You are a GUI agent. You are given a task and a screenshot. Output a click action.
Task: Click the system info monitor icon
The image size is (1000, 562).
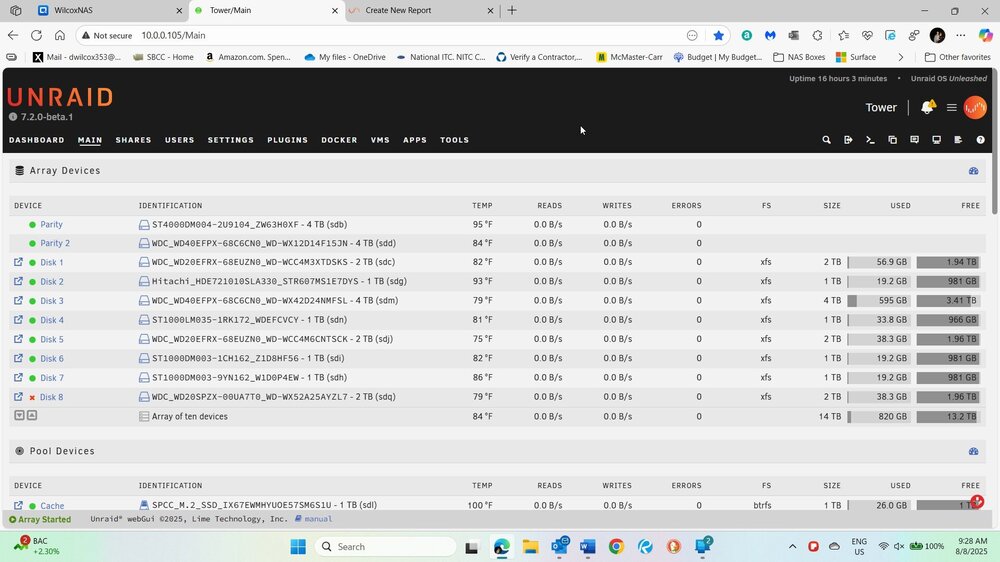point(936,140)
